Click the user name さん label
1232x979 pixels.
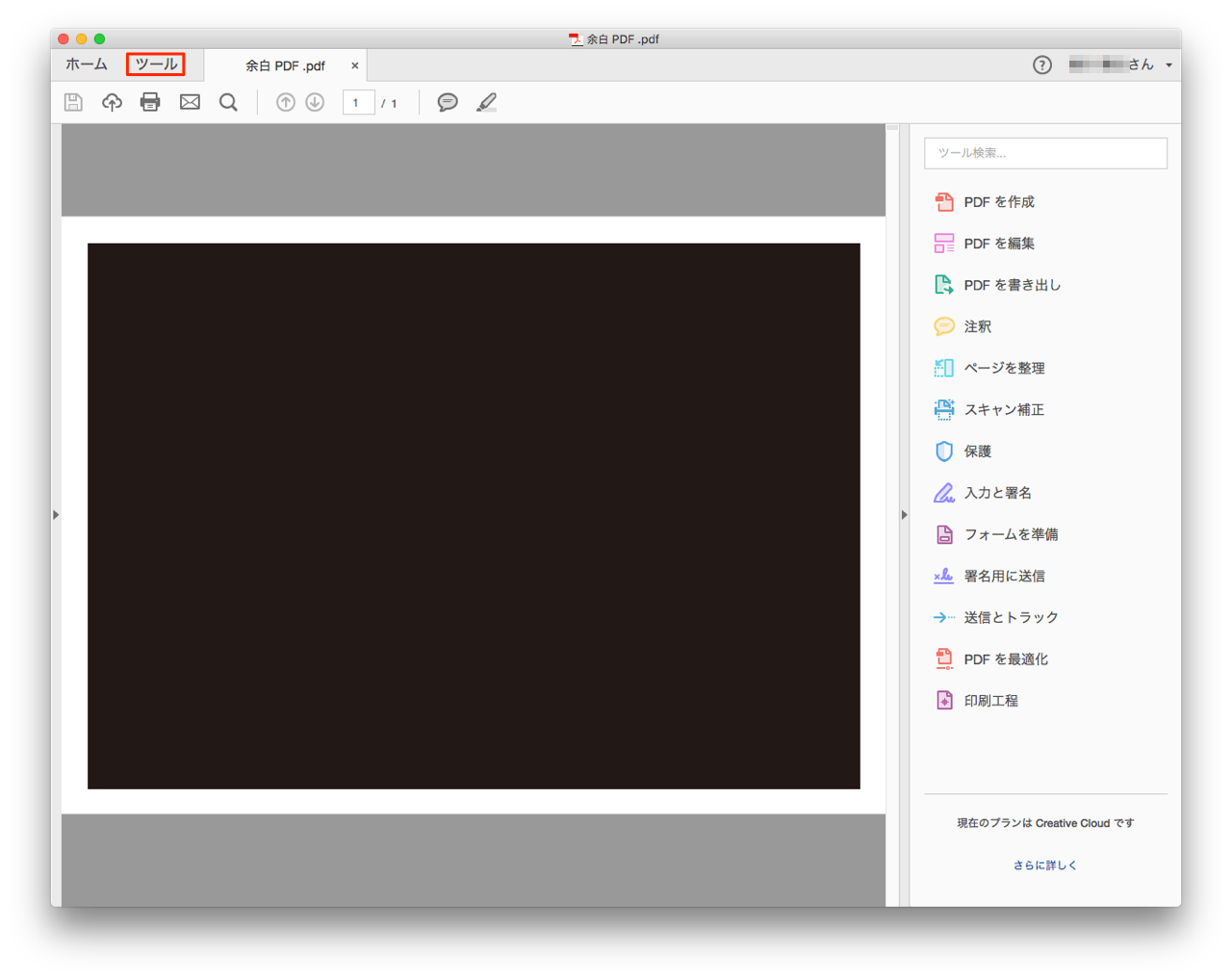click(1112, 64)
